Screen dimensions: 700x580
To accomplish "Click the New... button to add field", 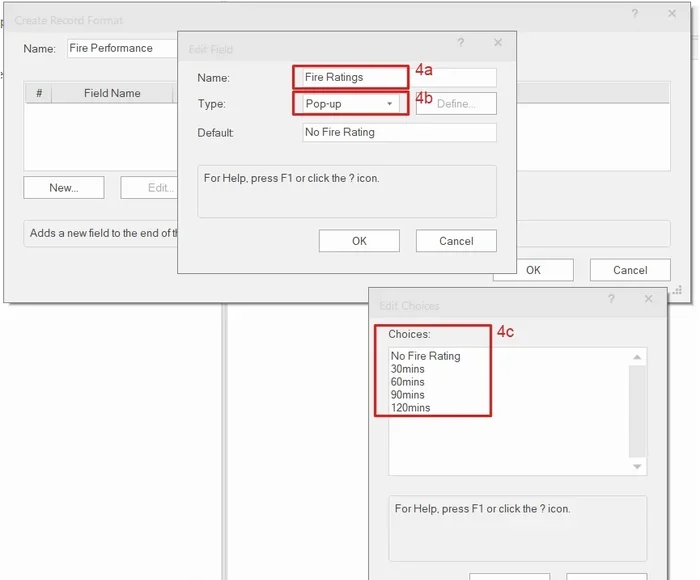I will pos(63,187).
